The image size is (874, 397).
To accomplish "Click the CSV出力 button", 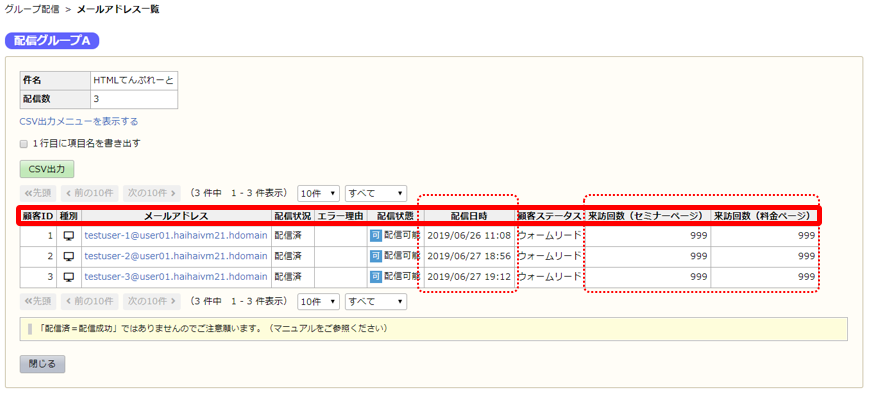I will (47, 169).
